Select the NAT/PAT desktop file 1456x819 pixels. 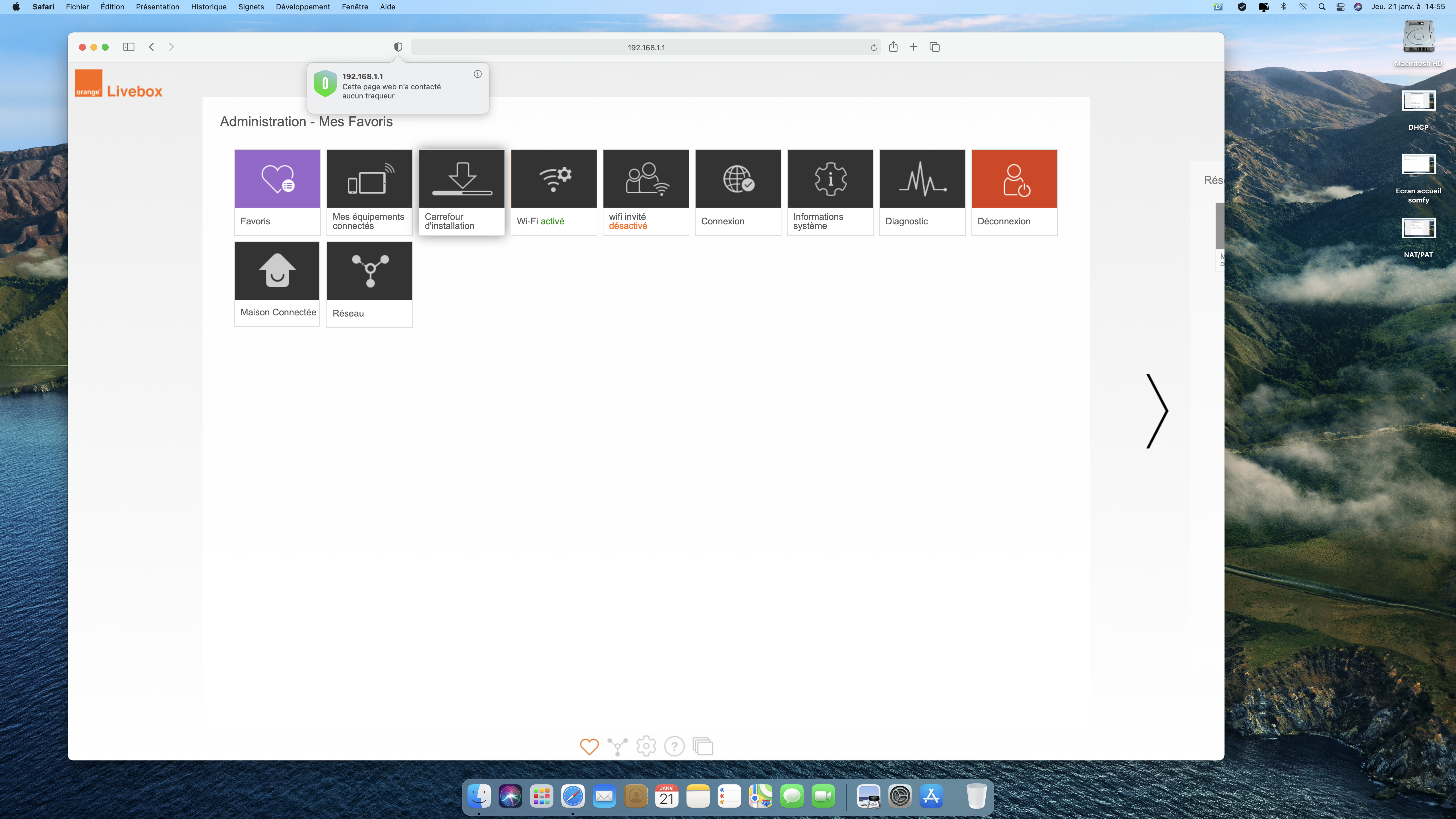click(1418, 237)
